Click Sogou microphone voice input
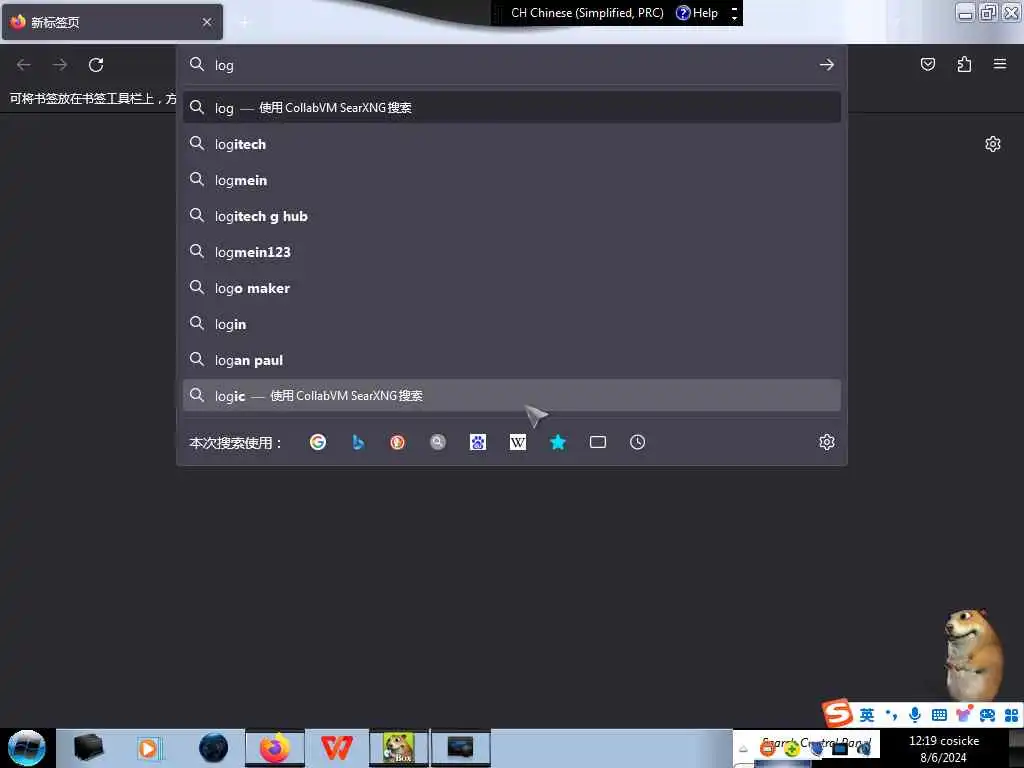 pos(915,715)
